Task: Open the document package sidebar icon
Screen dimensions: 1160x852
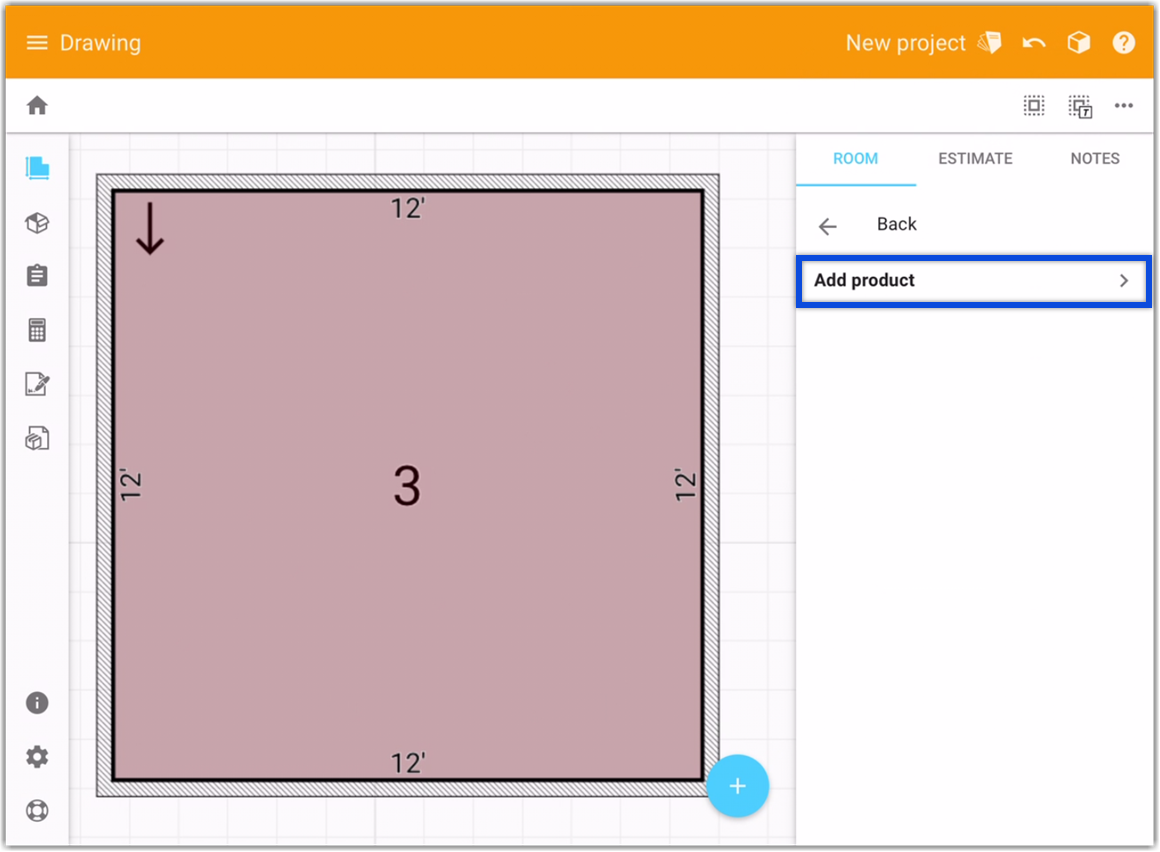Action: point(37,439)
